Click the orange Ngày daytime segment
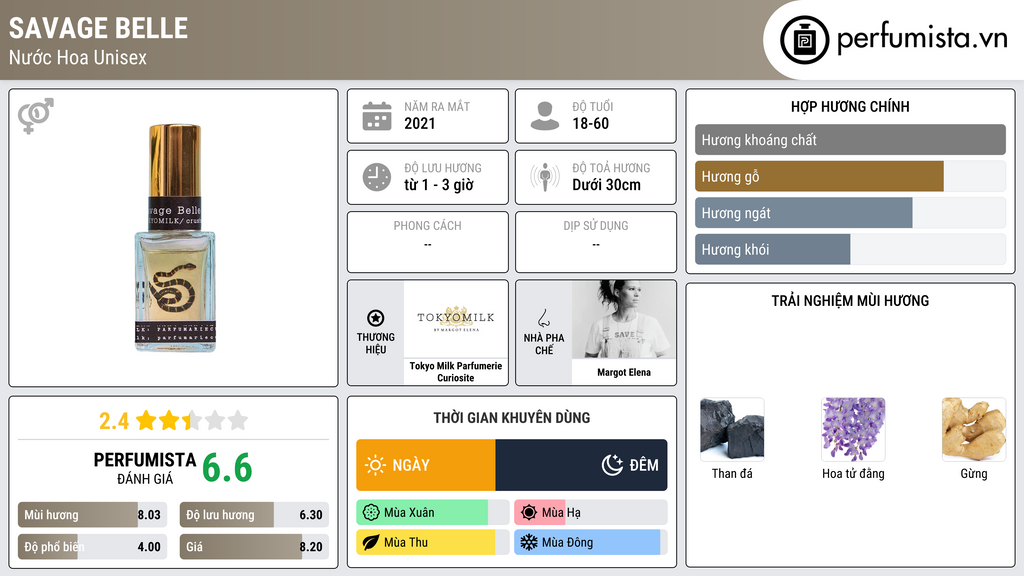This screenshot has height=576, width=1024. point(426,465)
